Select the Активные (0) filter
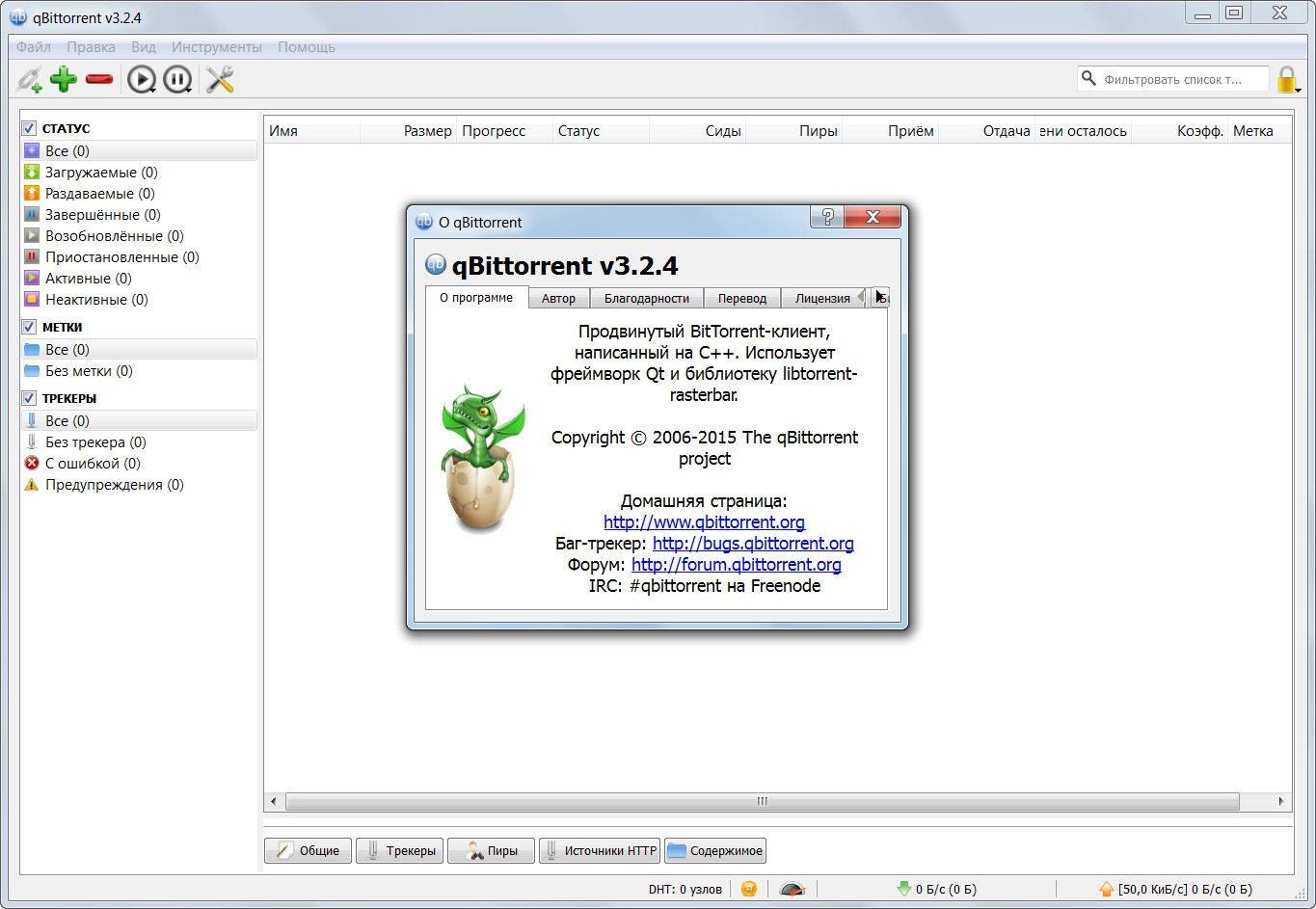 pos(140,279)
